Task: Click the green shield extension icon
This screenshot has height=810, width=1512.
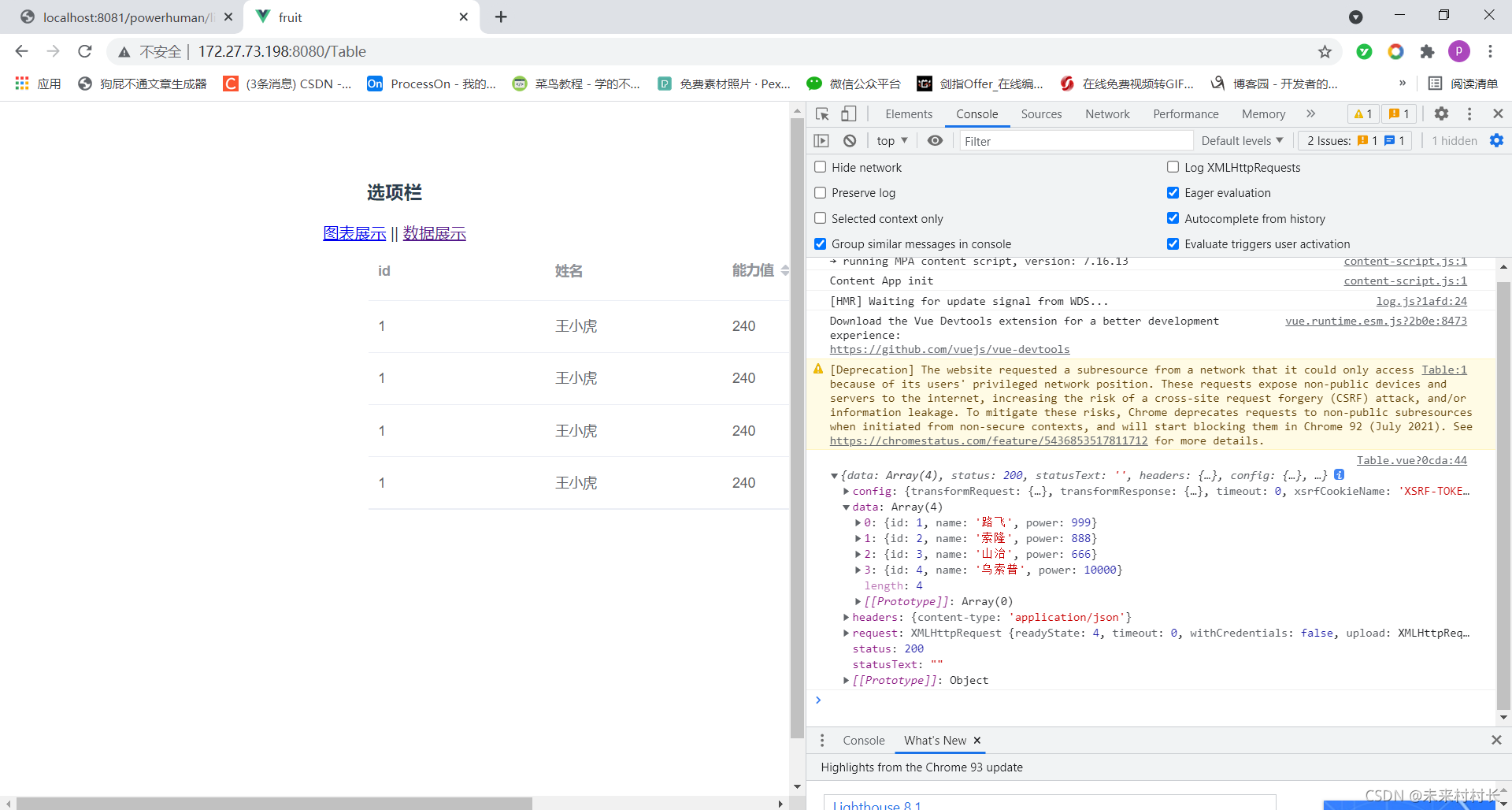Action: tap(1364, 52)
